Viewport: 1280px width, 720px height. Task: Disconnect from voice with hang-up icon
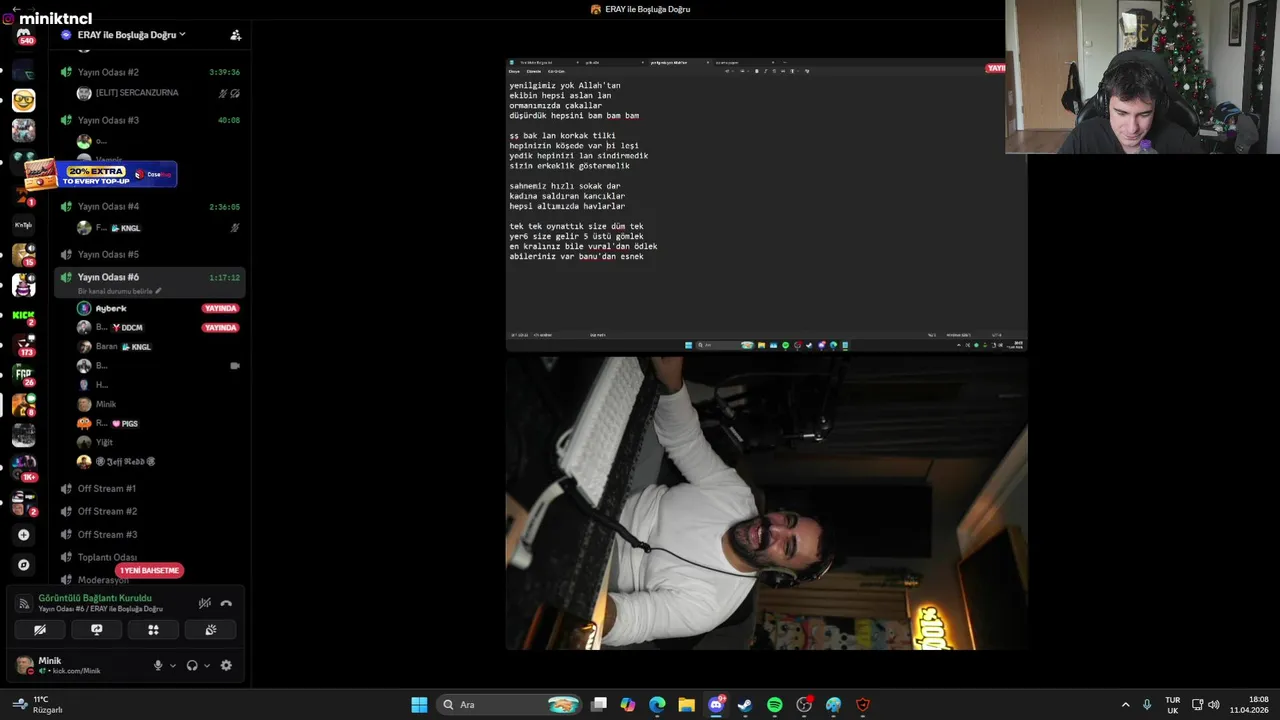226,603
